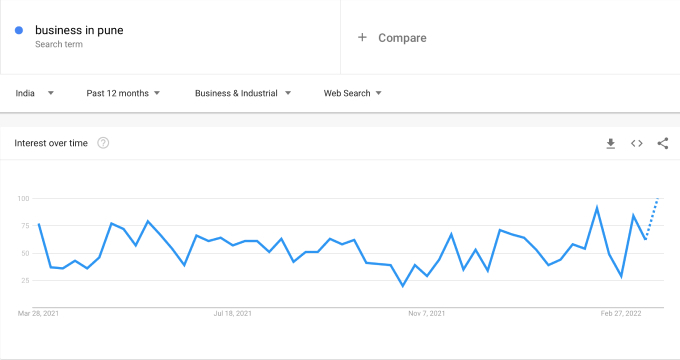Viewport: 680px width, 360px height.
Task: Open help for Interest over time
Action: [x=103, y=143]
